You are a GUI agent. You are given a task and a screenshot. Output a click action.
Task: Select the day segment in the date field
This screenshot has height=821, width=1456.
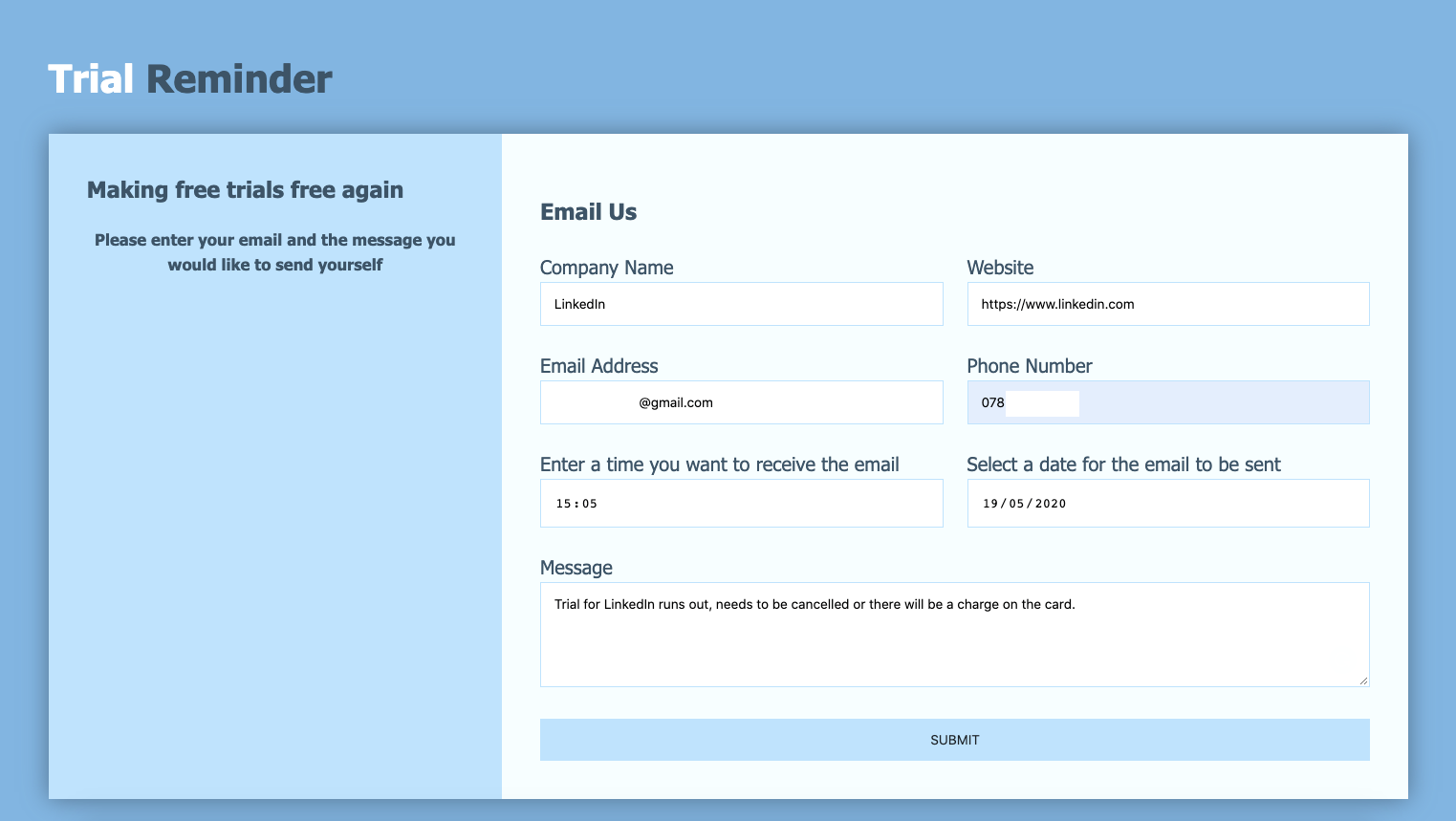click(990, 503)
